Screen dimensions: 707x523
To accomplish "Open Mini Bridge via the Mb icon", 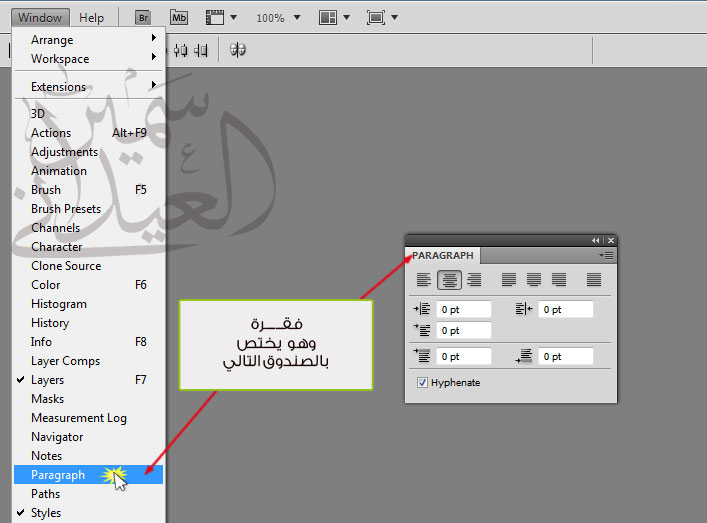I will click(179, 18).
